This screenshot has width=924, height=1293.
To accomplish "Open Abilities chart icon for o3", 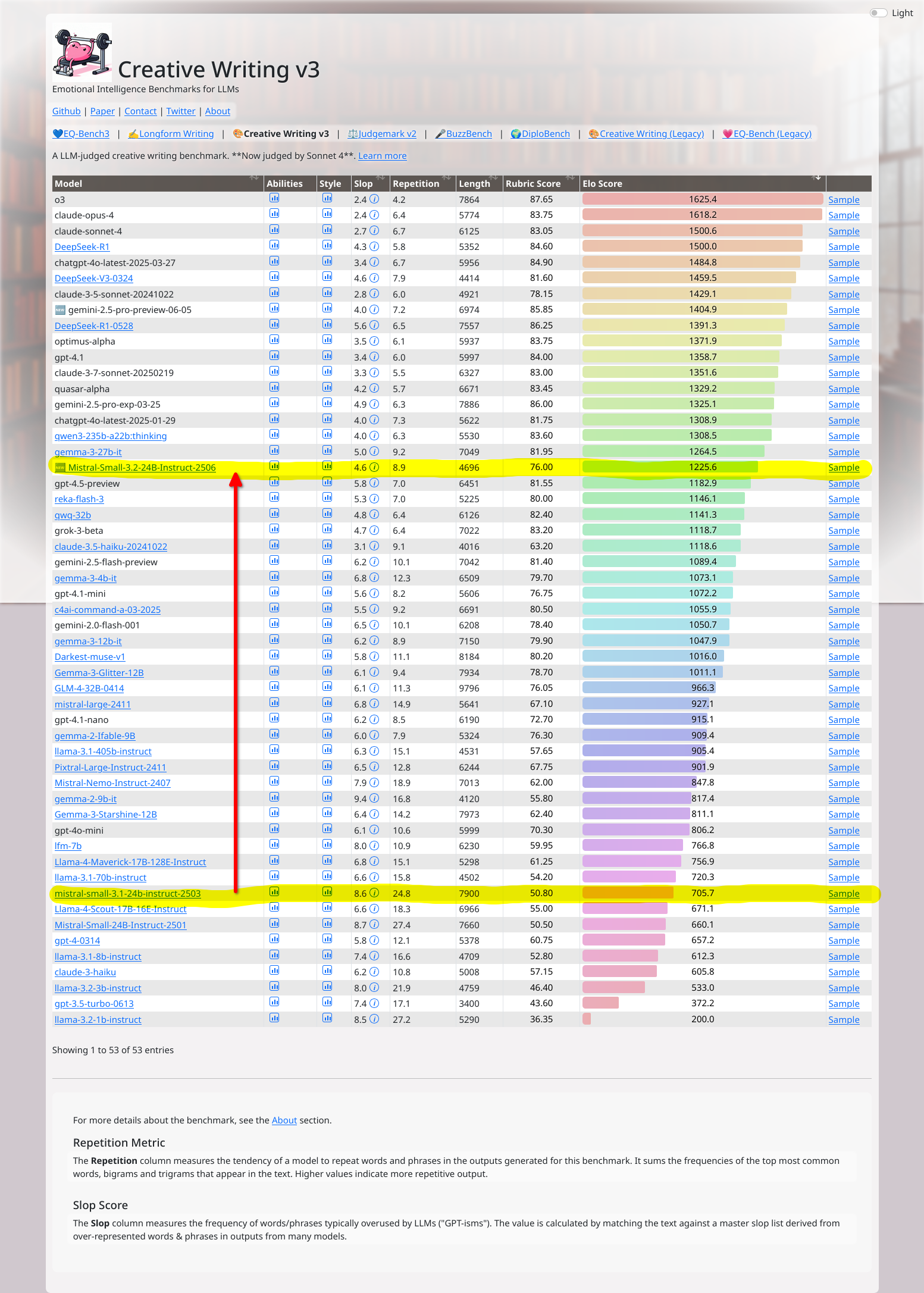I will pos(274,198).
